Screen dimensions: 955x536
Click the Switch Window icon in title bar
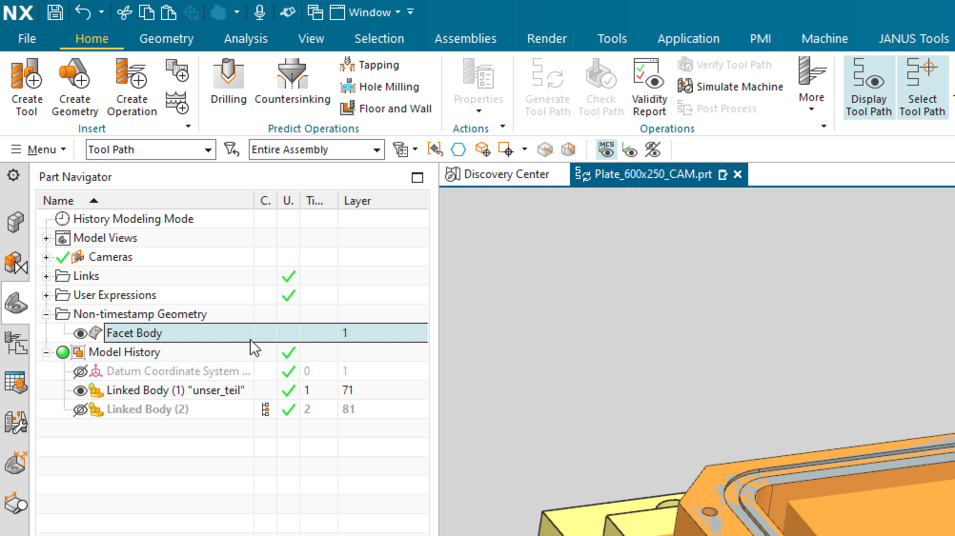click(315, 12)
